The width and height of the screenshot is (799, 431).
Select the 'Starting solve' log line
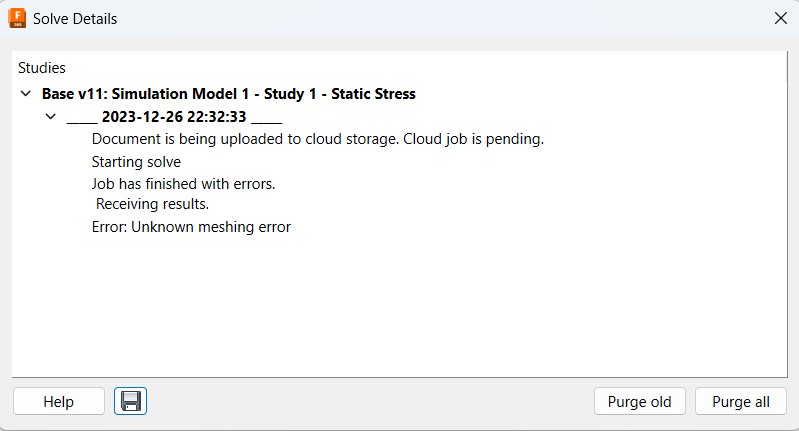click(x=136, y=161)
